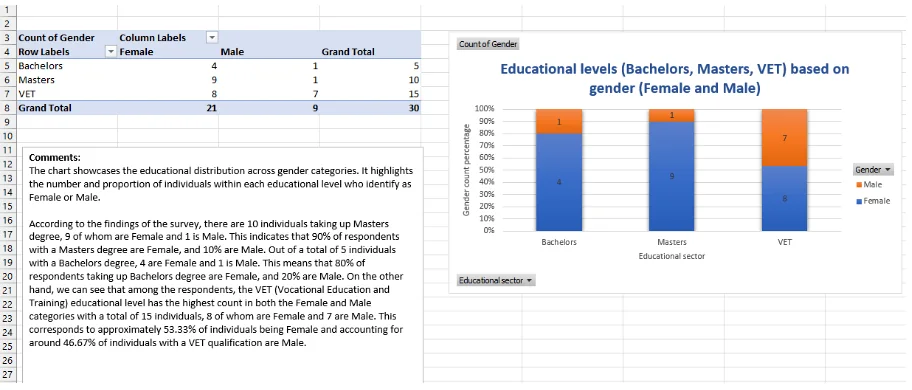The image size is (912, 390).
Task: Select row header 3
Action: [8, 38]
